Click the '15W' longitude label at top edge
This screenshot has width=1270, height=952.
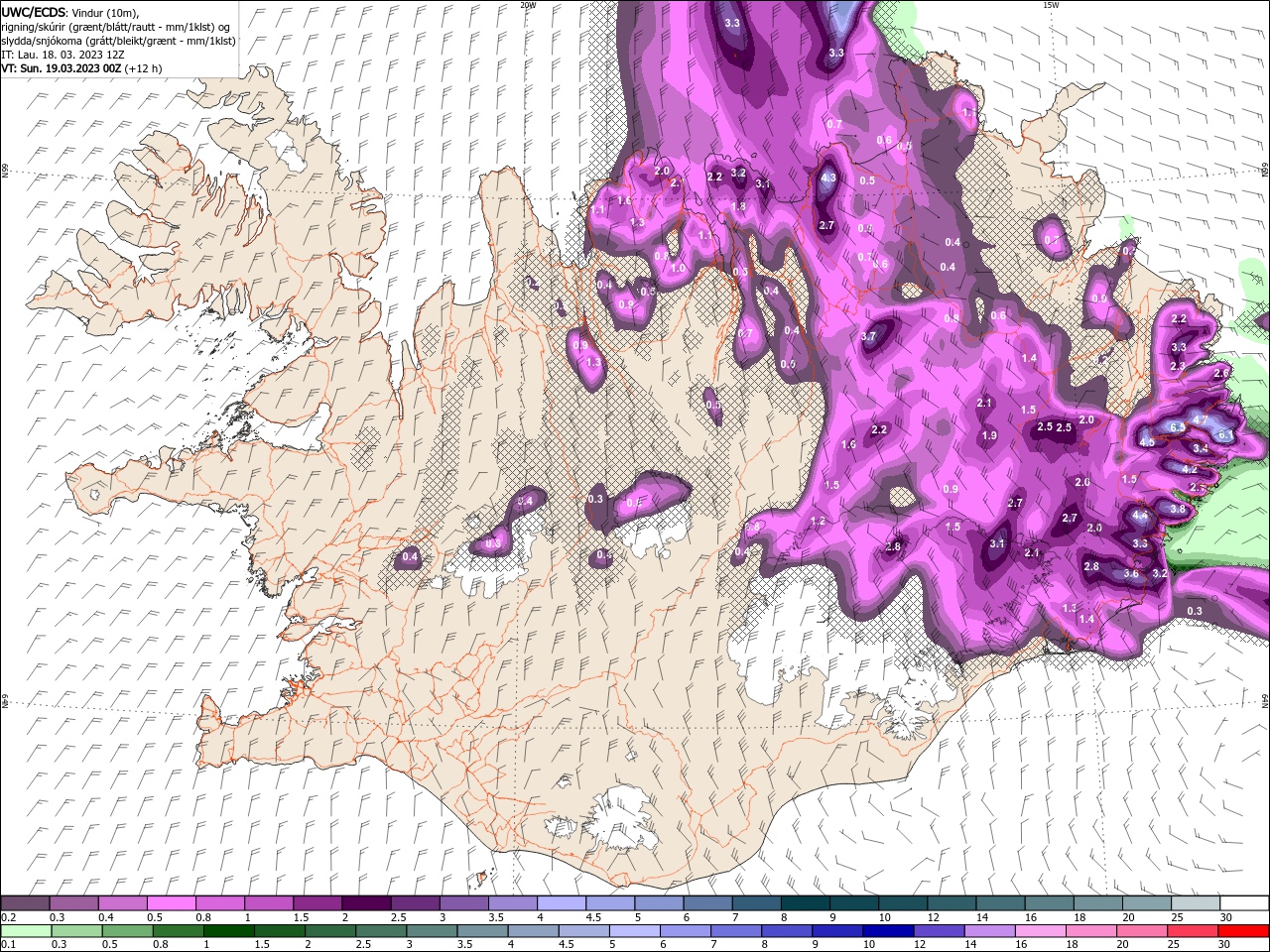tap(1050, 5)
